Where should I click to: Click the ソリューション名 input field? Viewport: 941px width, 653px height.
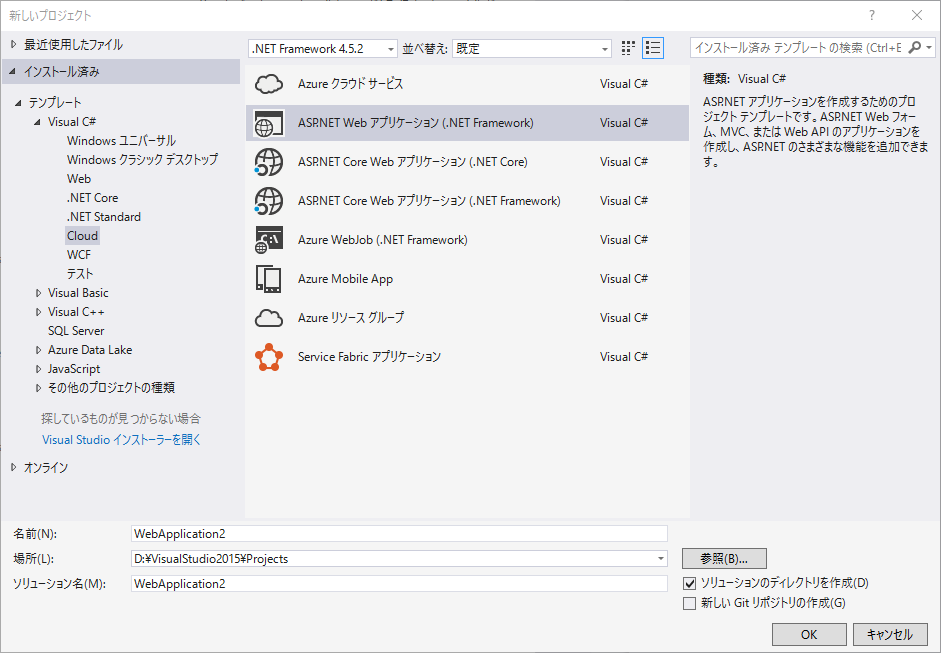399,583
